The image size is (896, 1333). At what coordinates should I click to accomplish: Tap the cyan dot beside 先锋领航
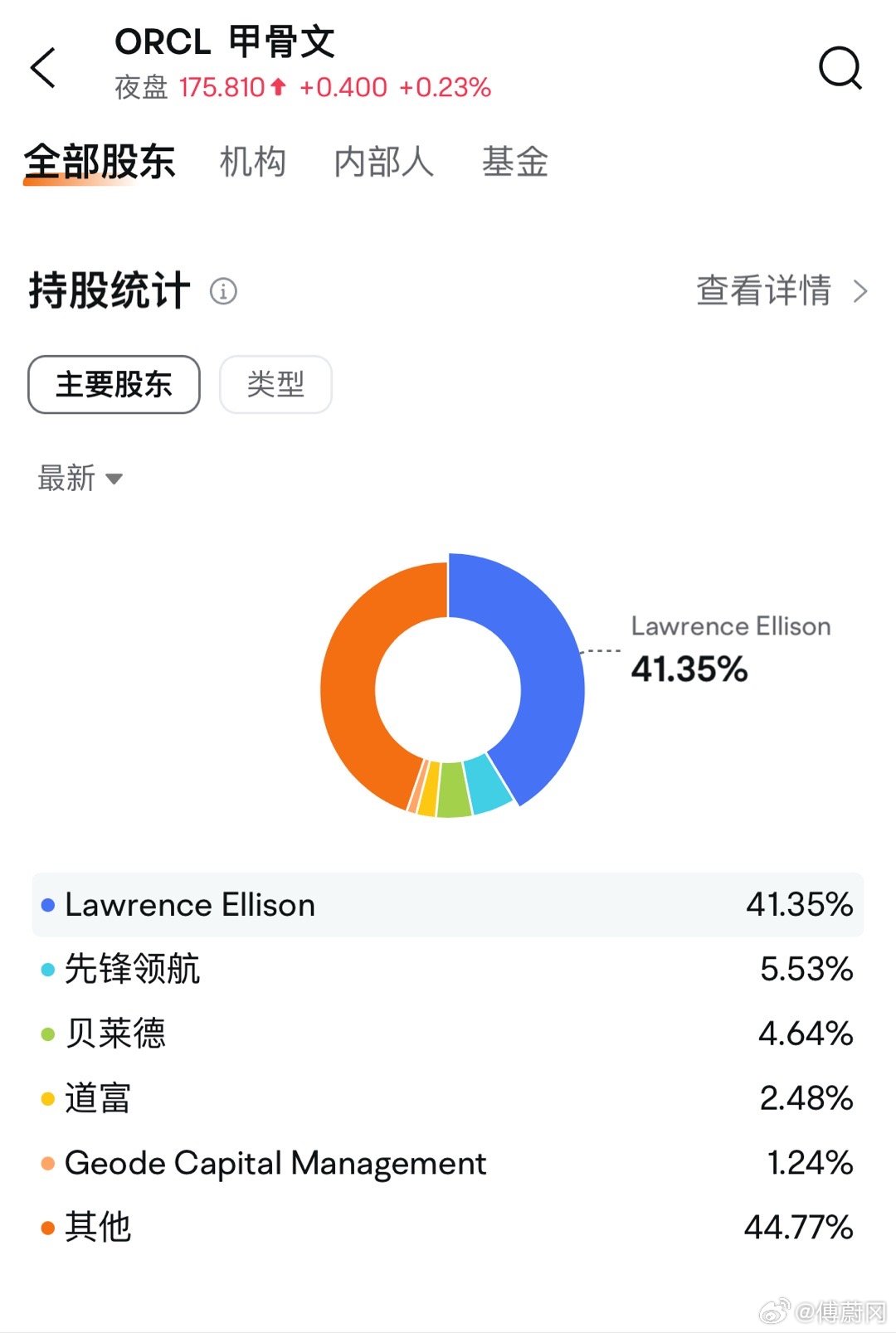(48, 969)
